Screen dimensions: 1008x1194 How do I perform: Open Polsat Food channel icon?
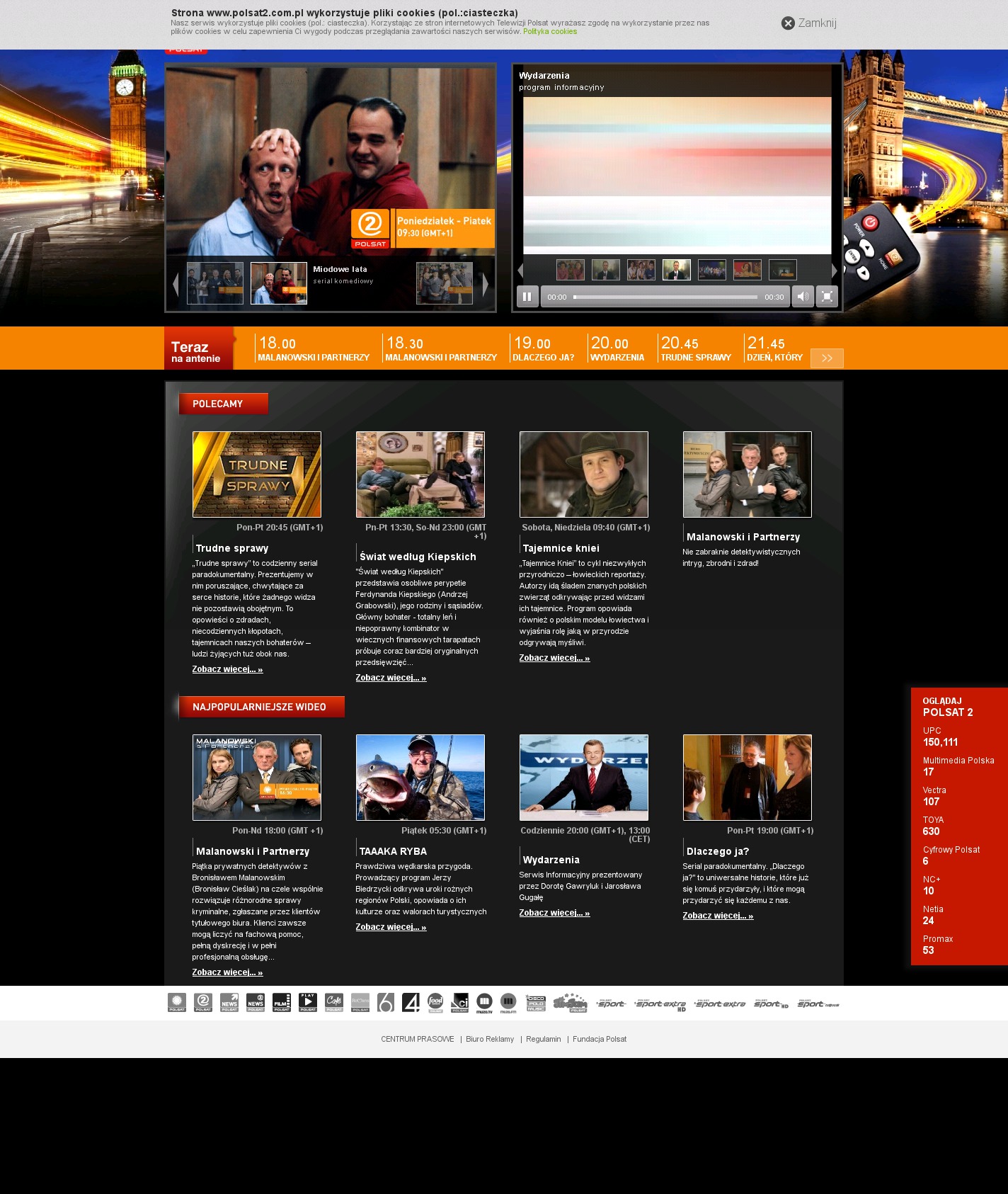(x=435, y=1003)
